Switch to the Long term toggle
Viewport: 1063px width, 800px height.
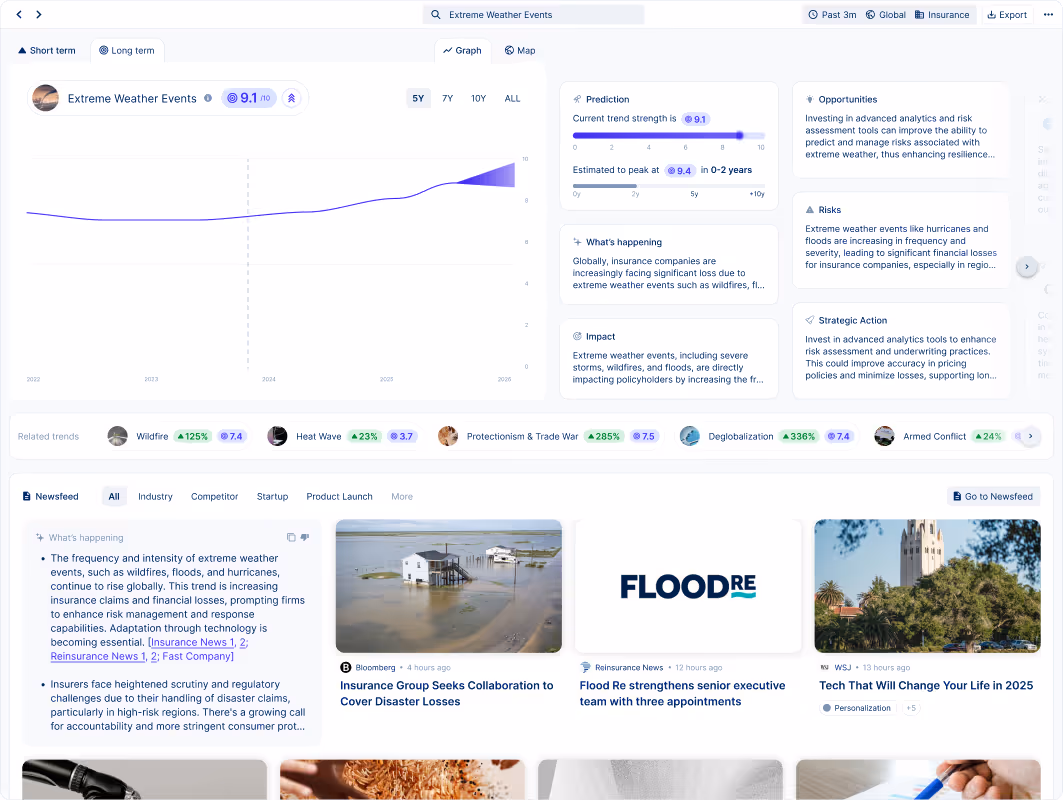coord(127,49)
